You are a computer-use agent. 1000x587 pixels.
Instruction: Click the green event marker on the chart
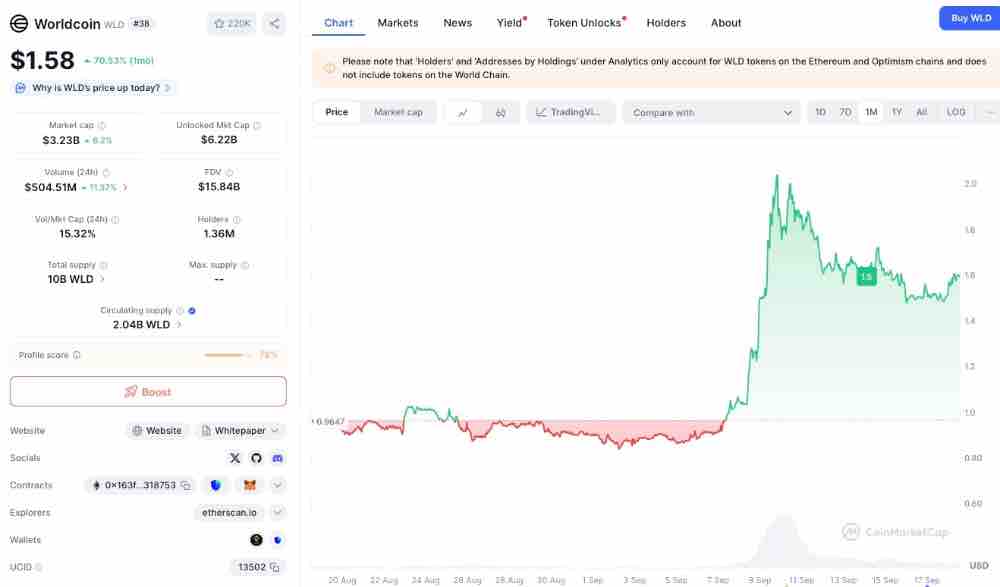(866, 276)
